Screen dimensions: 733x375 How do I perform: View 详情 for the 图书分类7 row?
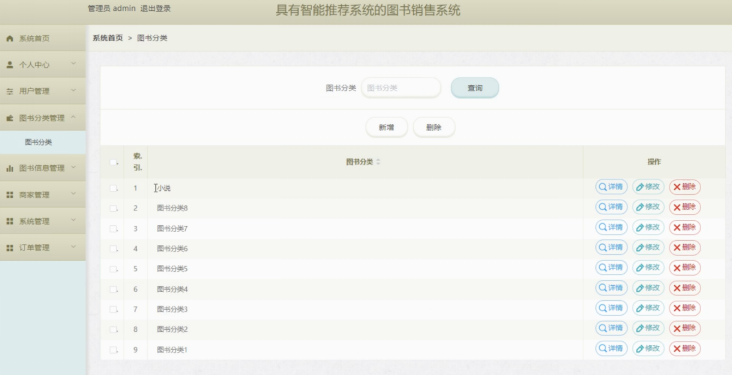click(611, 227)
